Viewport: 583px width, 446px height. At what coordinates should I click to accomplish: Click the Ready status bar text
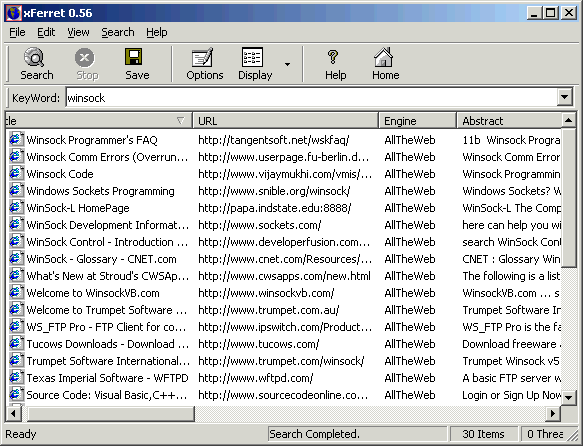coord(21,434)
